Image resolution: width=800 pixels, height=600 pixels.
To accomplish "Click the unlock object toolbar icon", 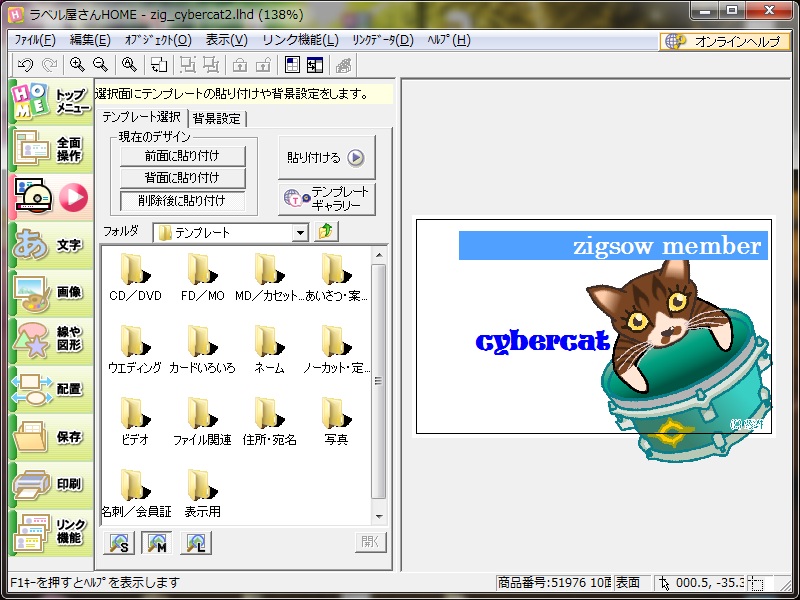I will pos(263,65).
